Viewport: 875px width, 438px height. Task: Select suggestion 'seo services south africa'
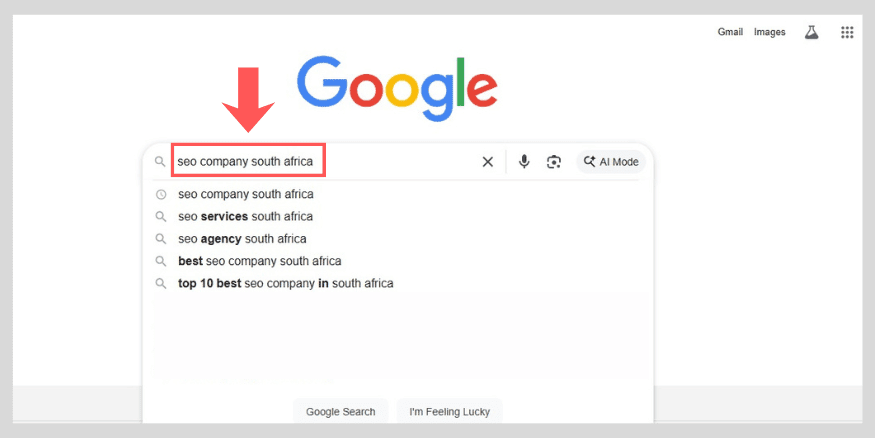pyautogui.click(x=246, y=217)
